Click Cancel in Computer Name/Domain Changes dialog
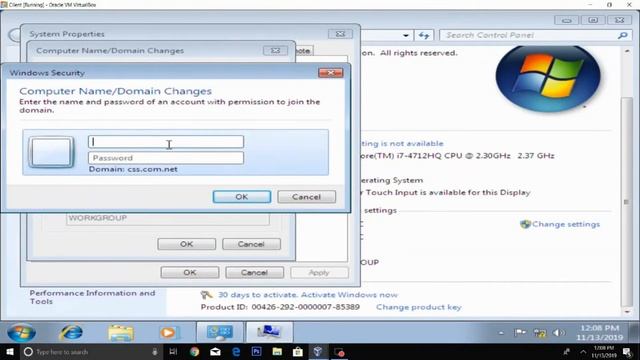Image resolution: width=640 pixels, height=360 pixels. [251, 244]
